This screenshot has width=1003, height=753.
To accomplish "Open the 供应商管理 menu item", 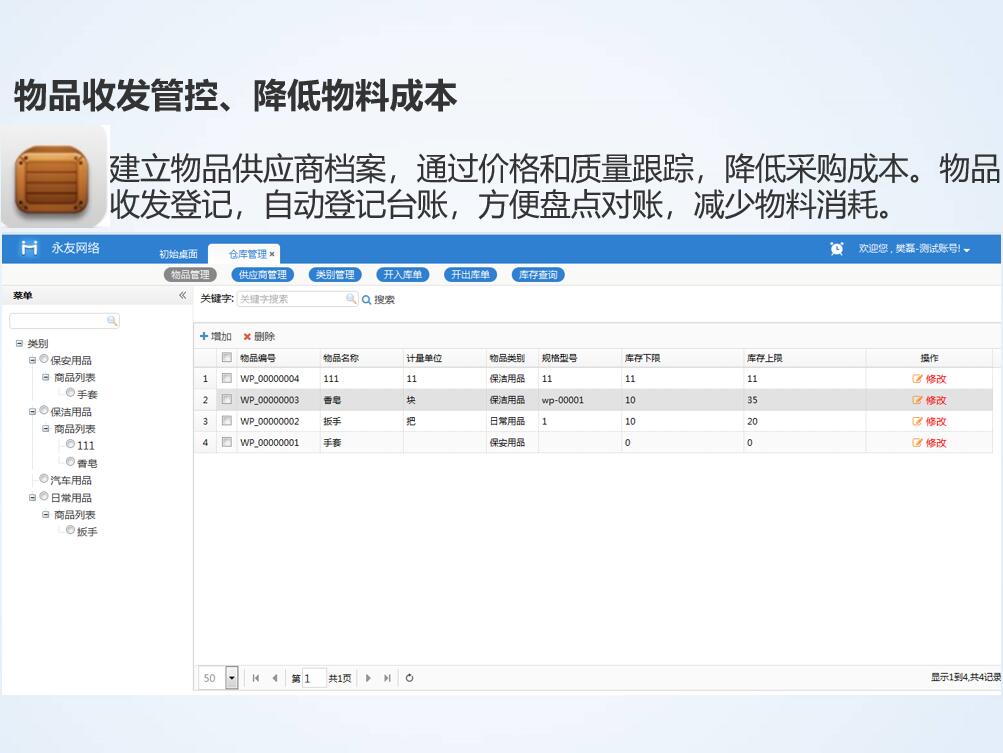I will tap(262, 275).
